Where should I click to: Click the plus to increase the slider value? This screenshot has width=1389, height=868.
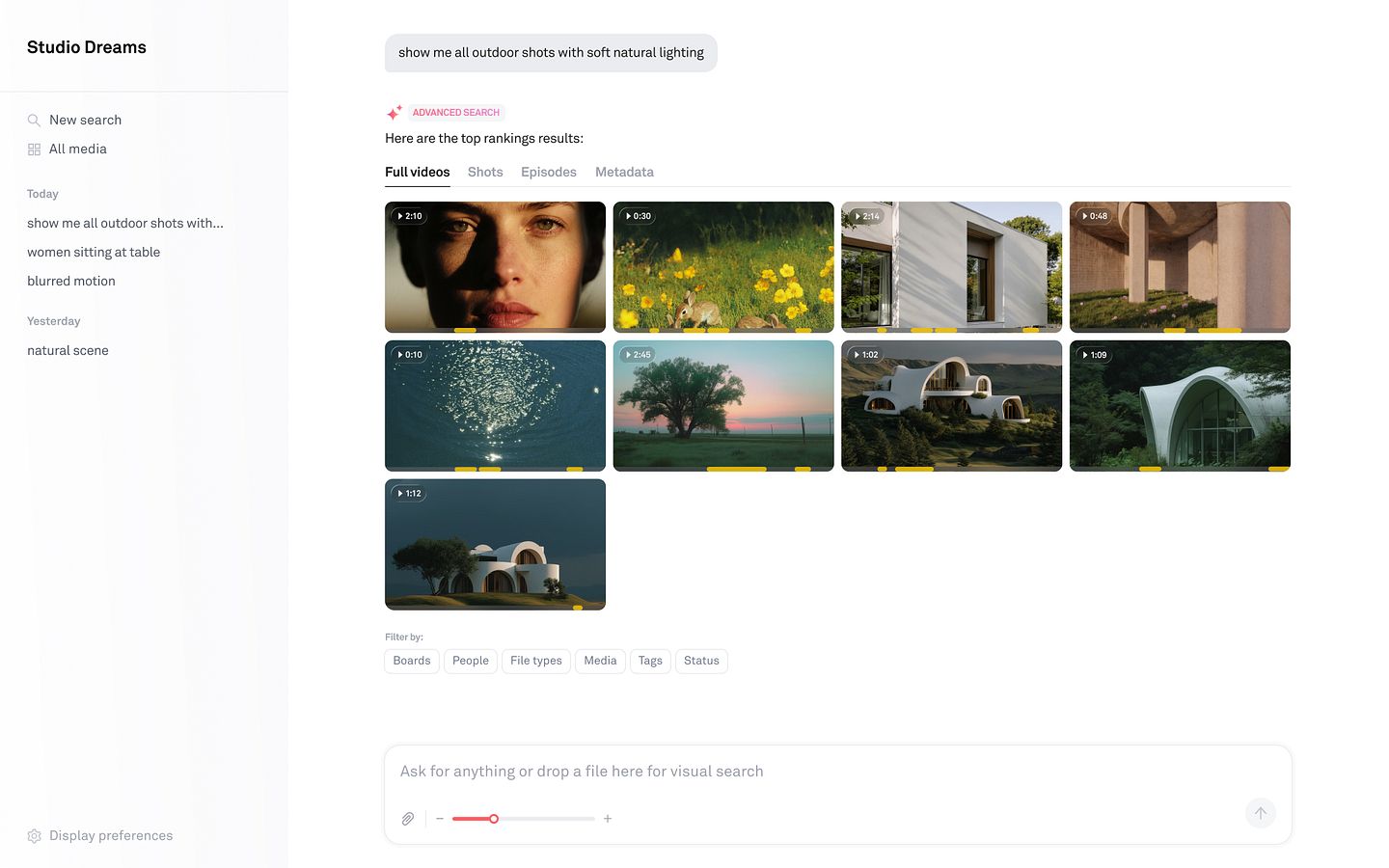click(x=608, y=818)
